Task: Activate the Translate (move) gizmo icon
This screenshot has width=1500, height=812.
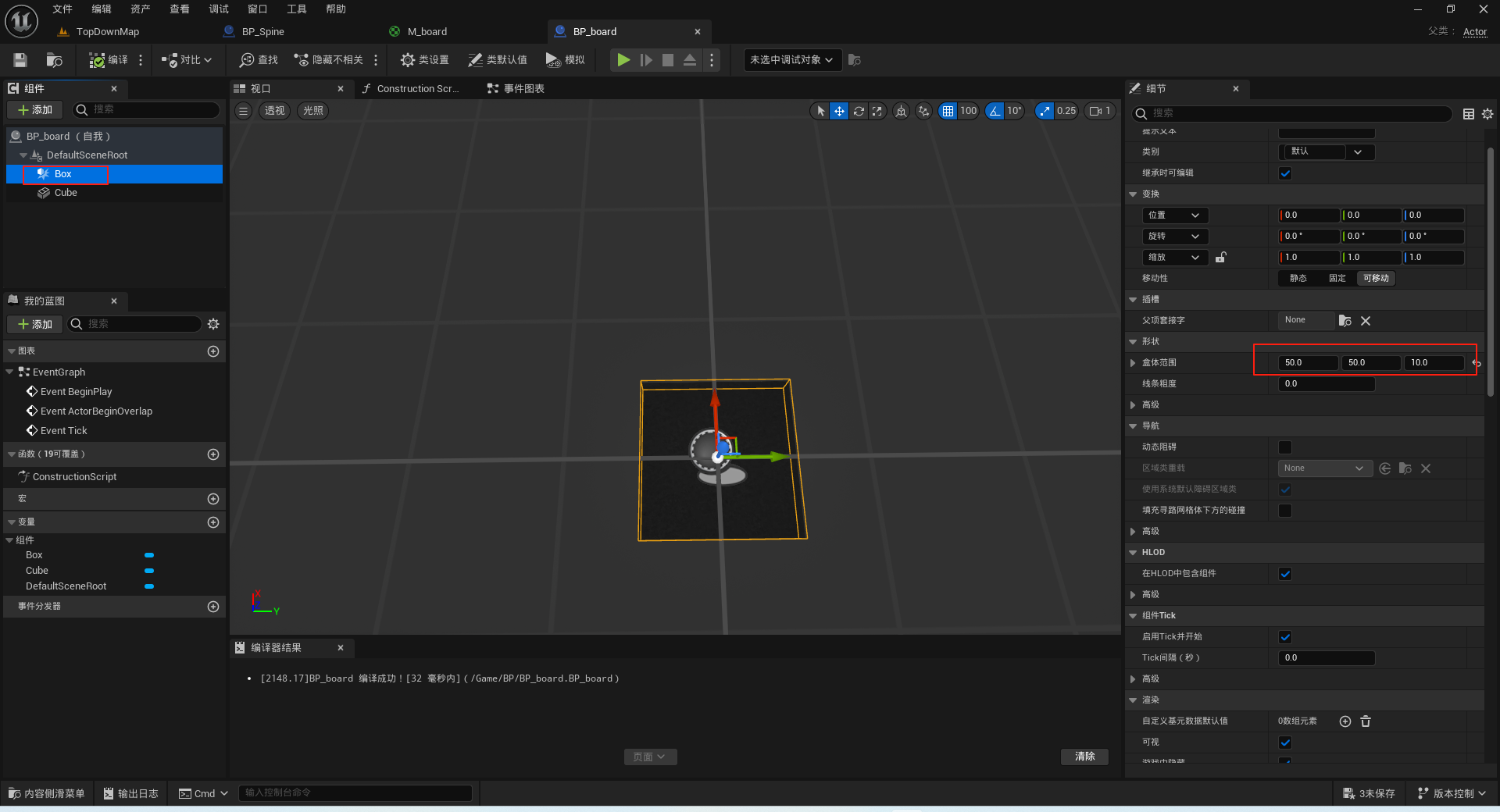Action: point(839,111)
